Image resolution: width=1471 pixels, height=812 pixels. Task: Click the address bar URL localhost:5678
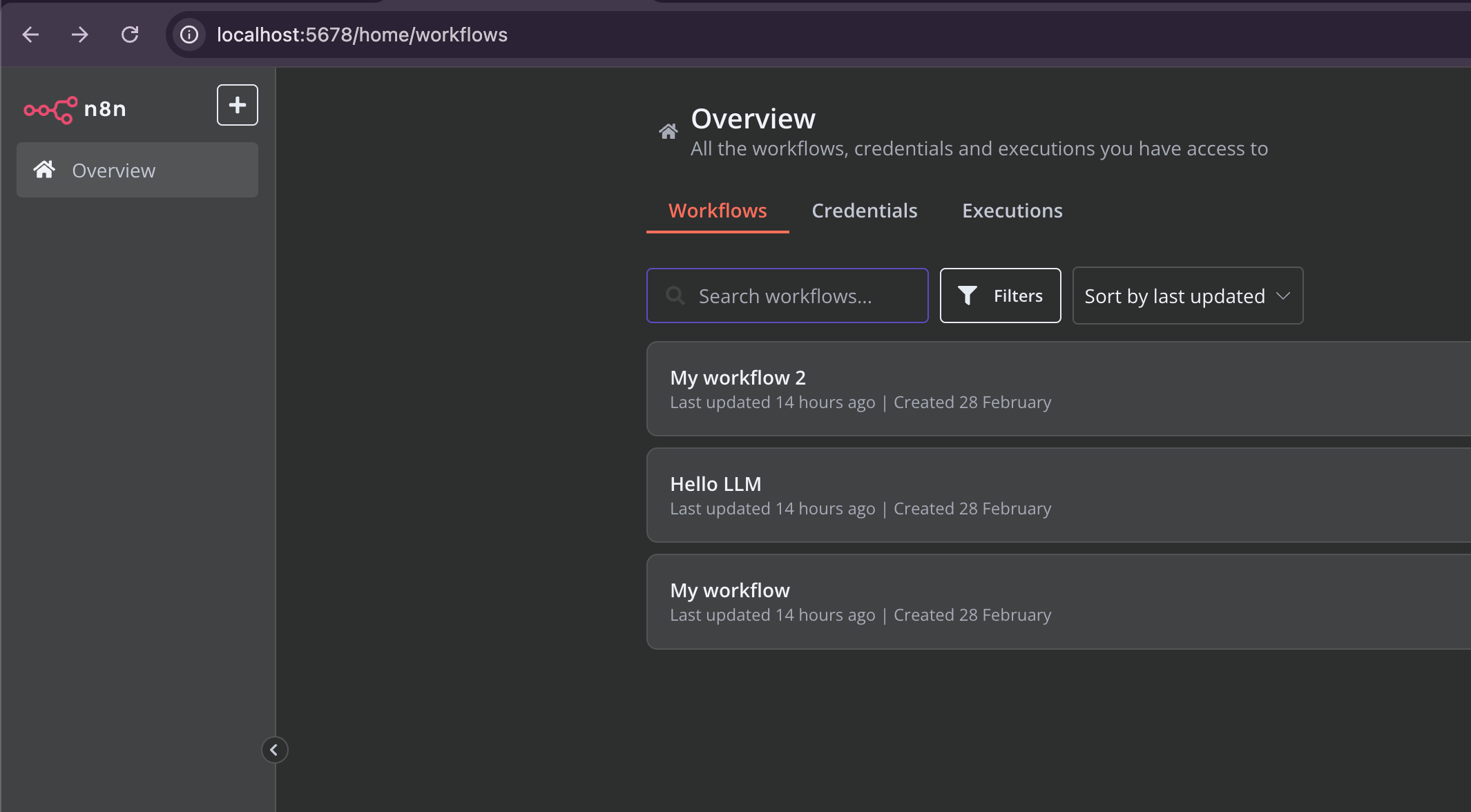362,35
